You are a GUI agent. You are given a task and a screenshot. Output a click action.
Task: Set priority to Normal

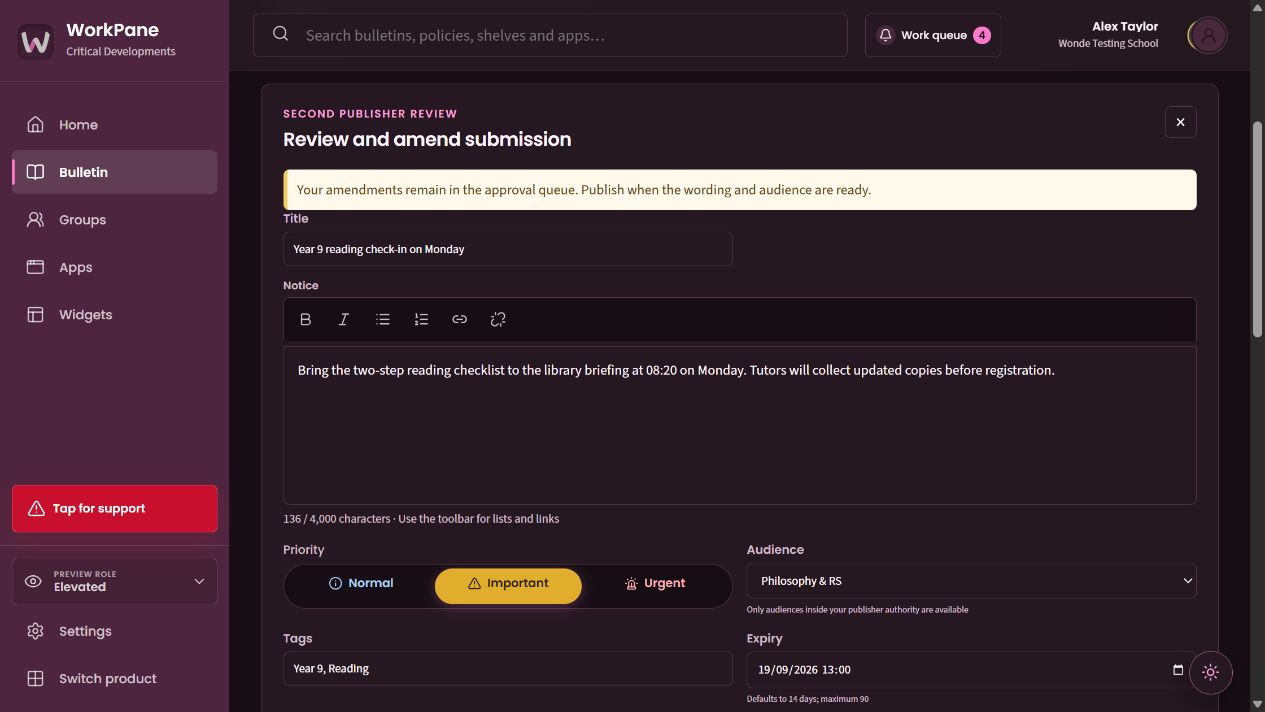pos(361,584)
